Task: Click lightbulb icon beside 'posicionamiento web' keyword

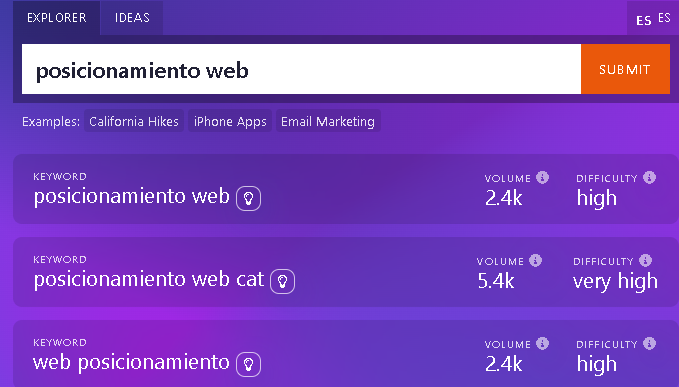Action: tap(248, 198)
